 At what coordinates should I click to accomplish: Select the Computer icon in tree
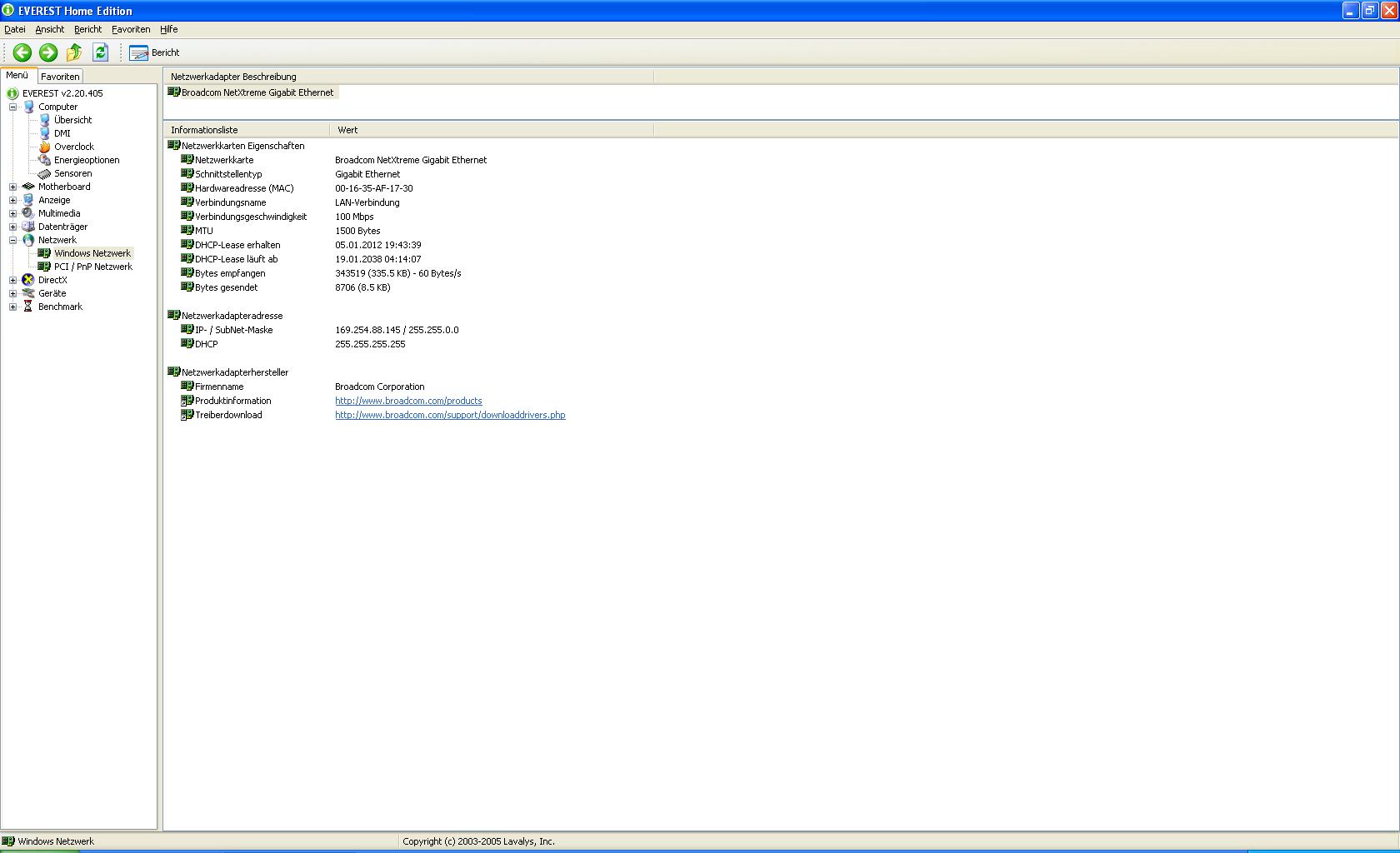coord(28,107)
